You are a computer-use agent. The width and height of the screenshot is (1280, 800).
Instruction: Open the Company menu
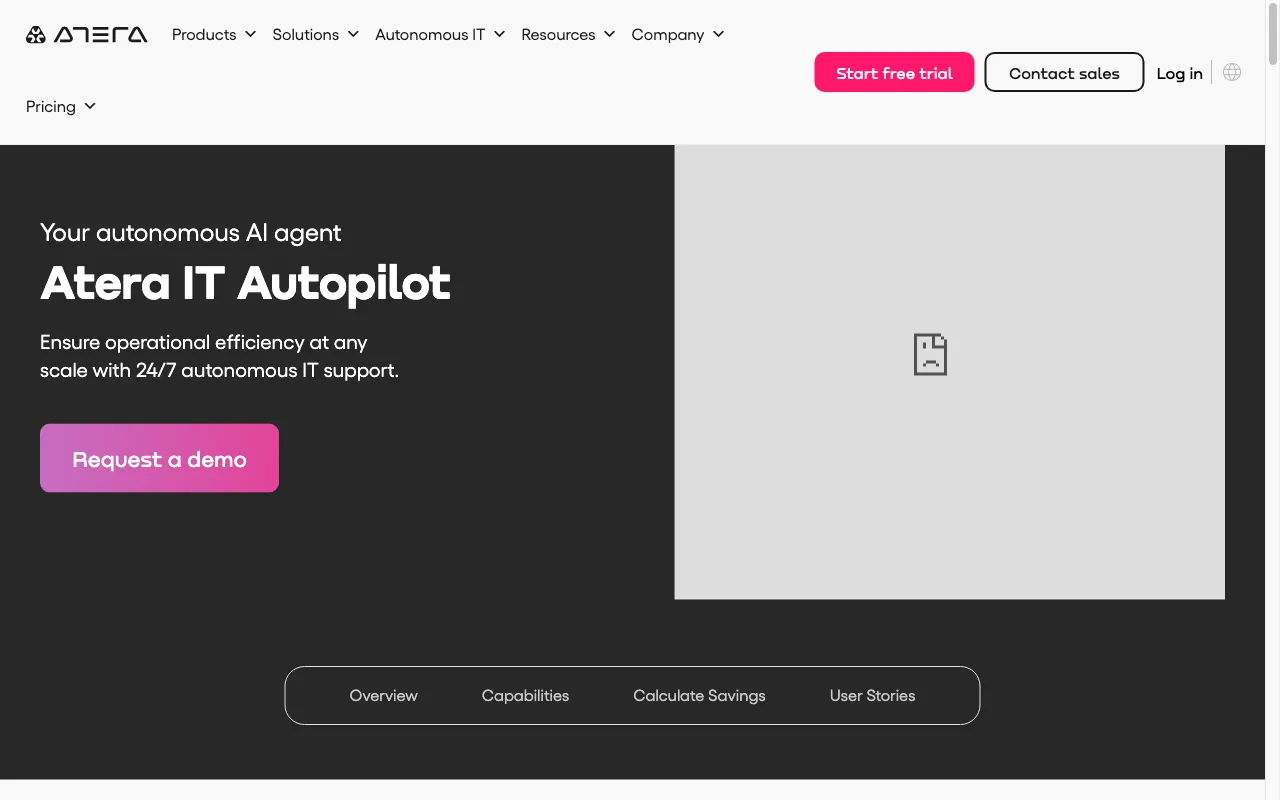(x=678, y=34)
